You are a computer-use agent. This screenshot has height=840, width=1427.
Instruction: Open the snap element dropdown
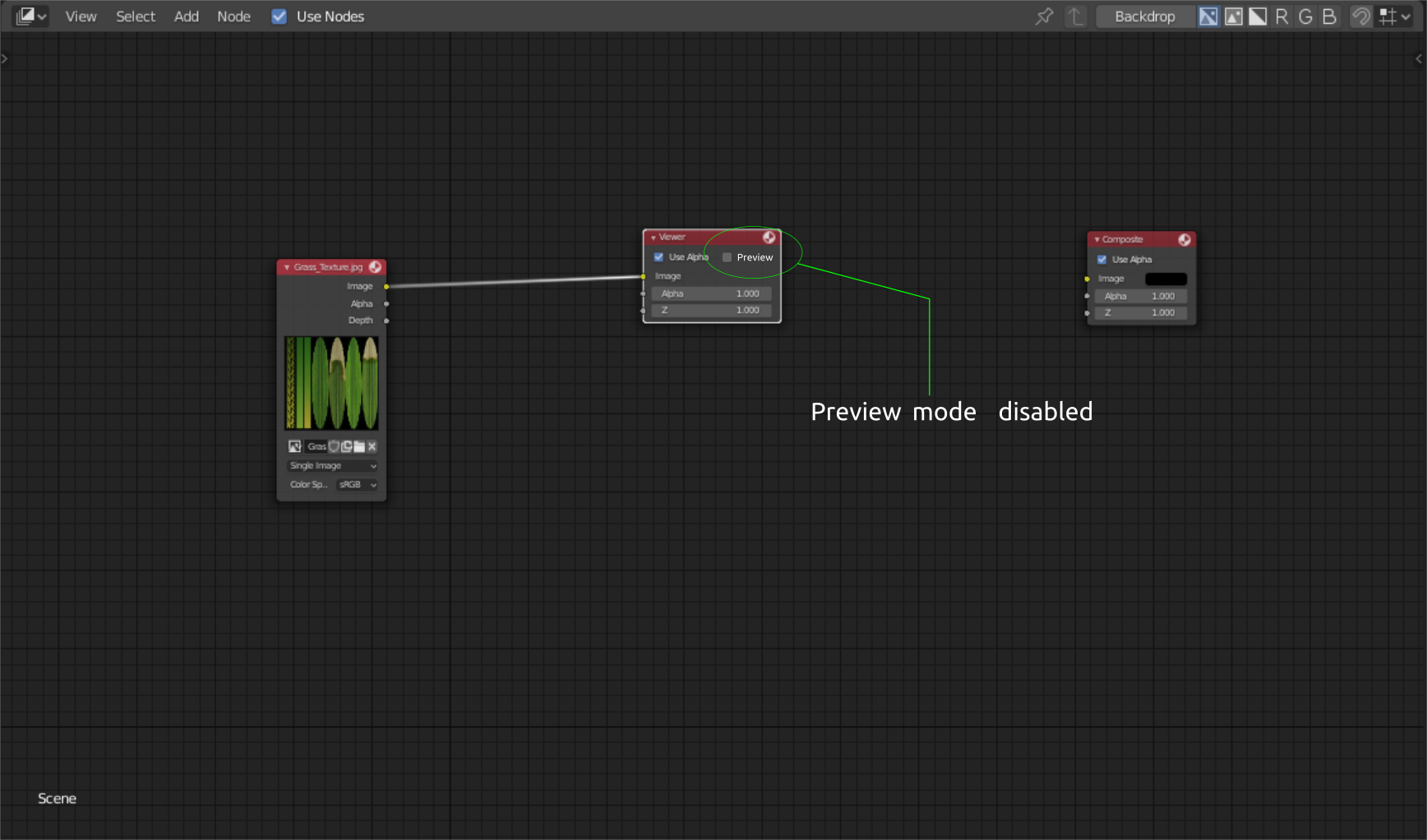(1394, 16)
